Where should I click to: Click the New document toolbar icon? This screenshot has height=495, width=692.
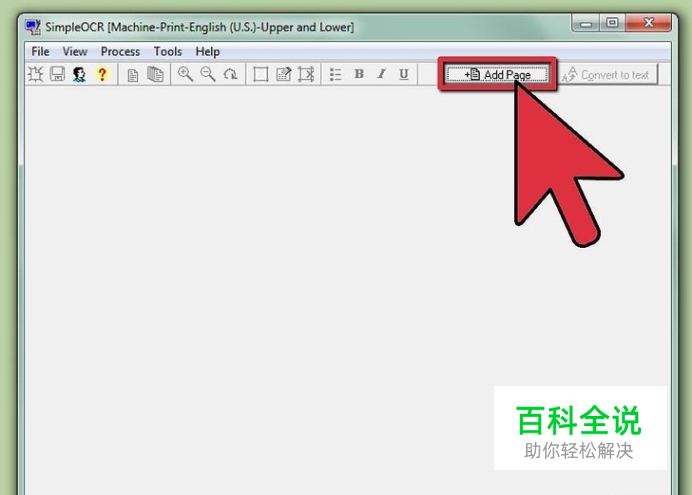35,74
